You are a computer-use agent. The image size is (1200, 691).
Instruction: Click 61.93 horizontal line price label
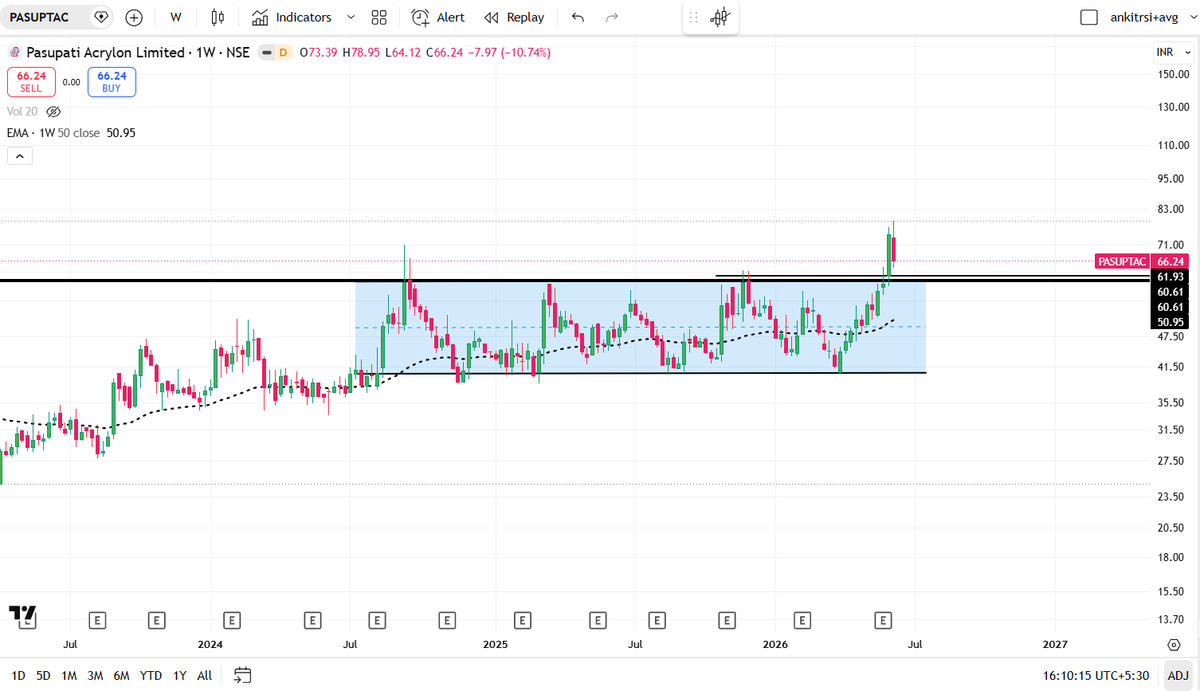[1170, 276]
